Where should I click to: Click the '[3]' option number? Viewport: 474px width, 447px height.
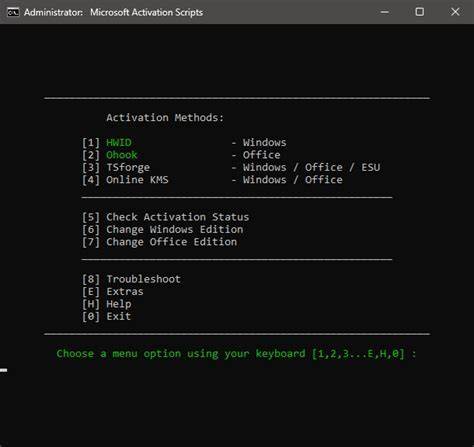[x=91, y=168]
